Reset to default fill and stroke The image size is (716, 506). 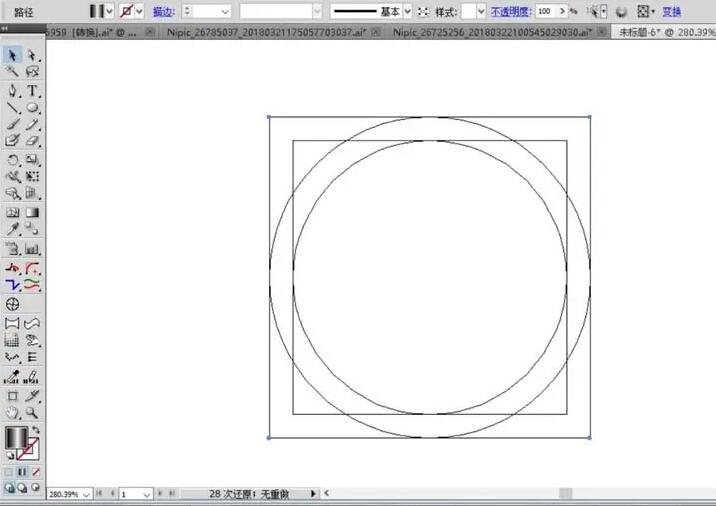10,455
